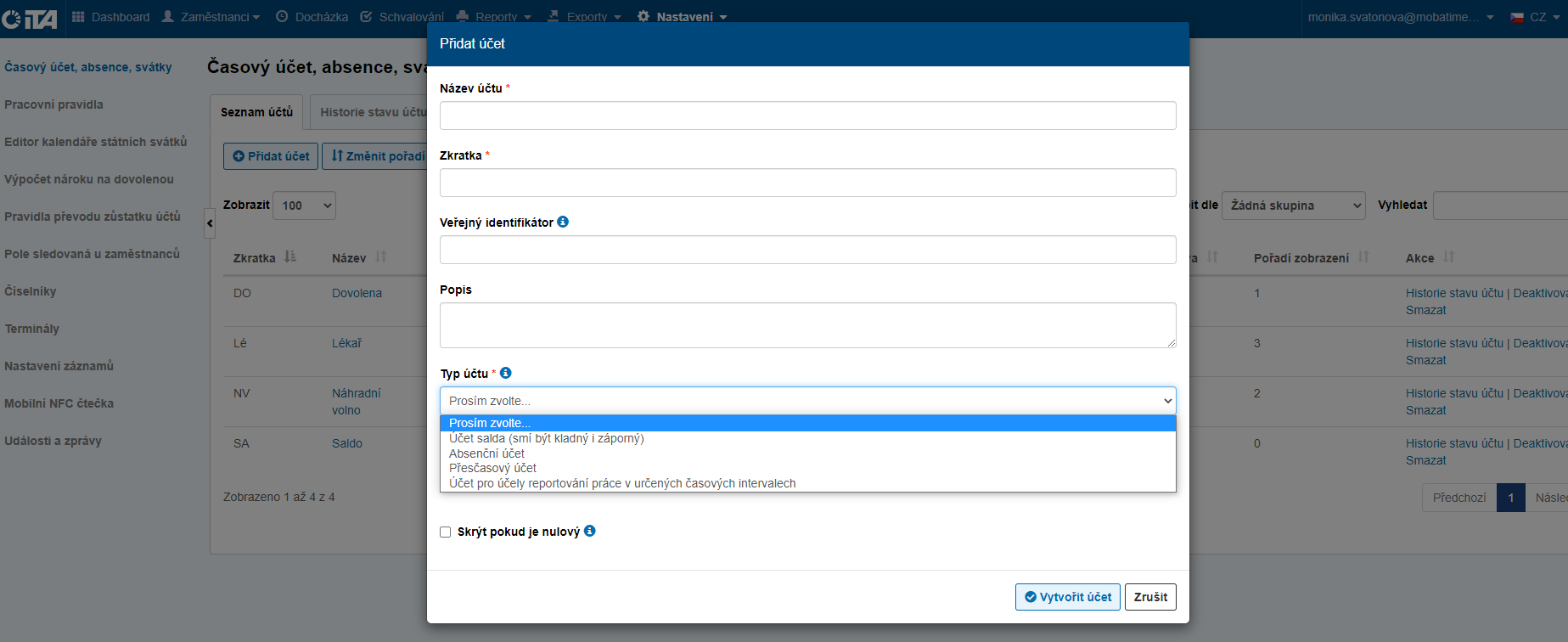
Task: Open the Zobrazit 100 rows dropdown
Action: click(304, 206)
